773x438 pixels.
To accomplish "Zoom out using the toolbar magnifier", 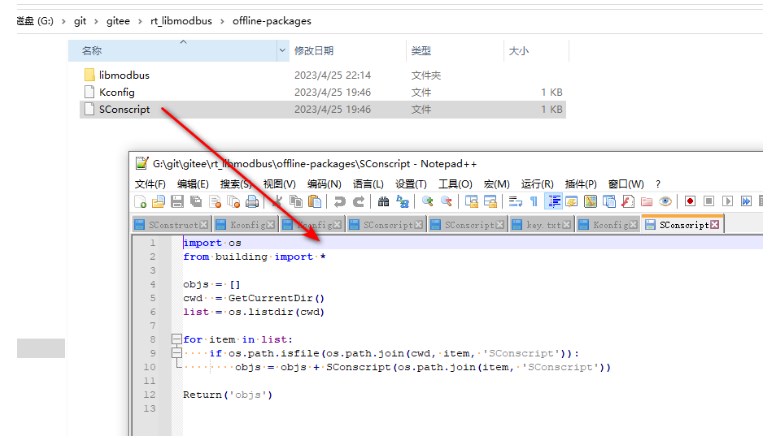I will click(446, 202).
